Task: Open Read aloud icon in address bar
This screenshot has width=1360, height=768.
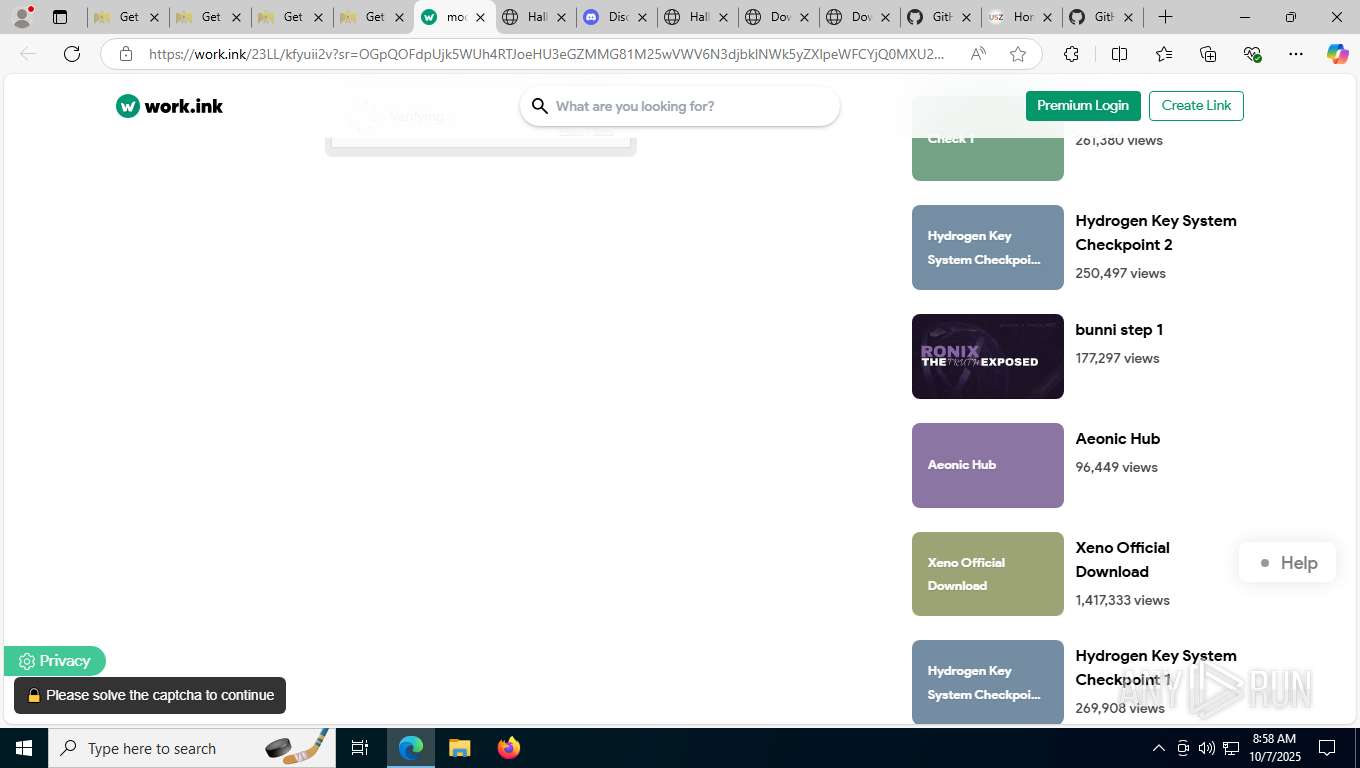Action: click(x=978, y=54)
